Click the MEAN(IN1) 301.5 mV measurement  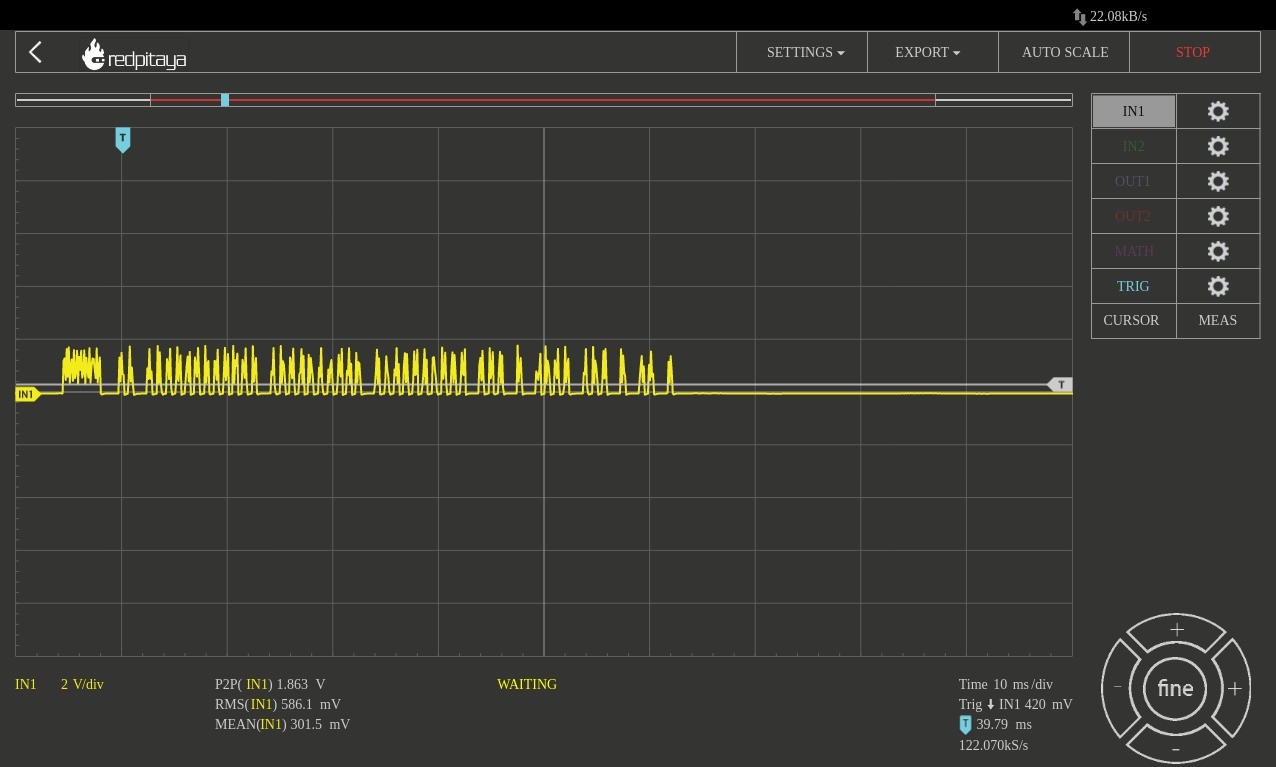pyautogui.click(x=282, y=725)
